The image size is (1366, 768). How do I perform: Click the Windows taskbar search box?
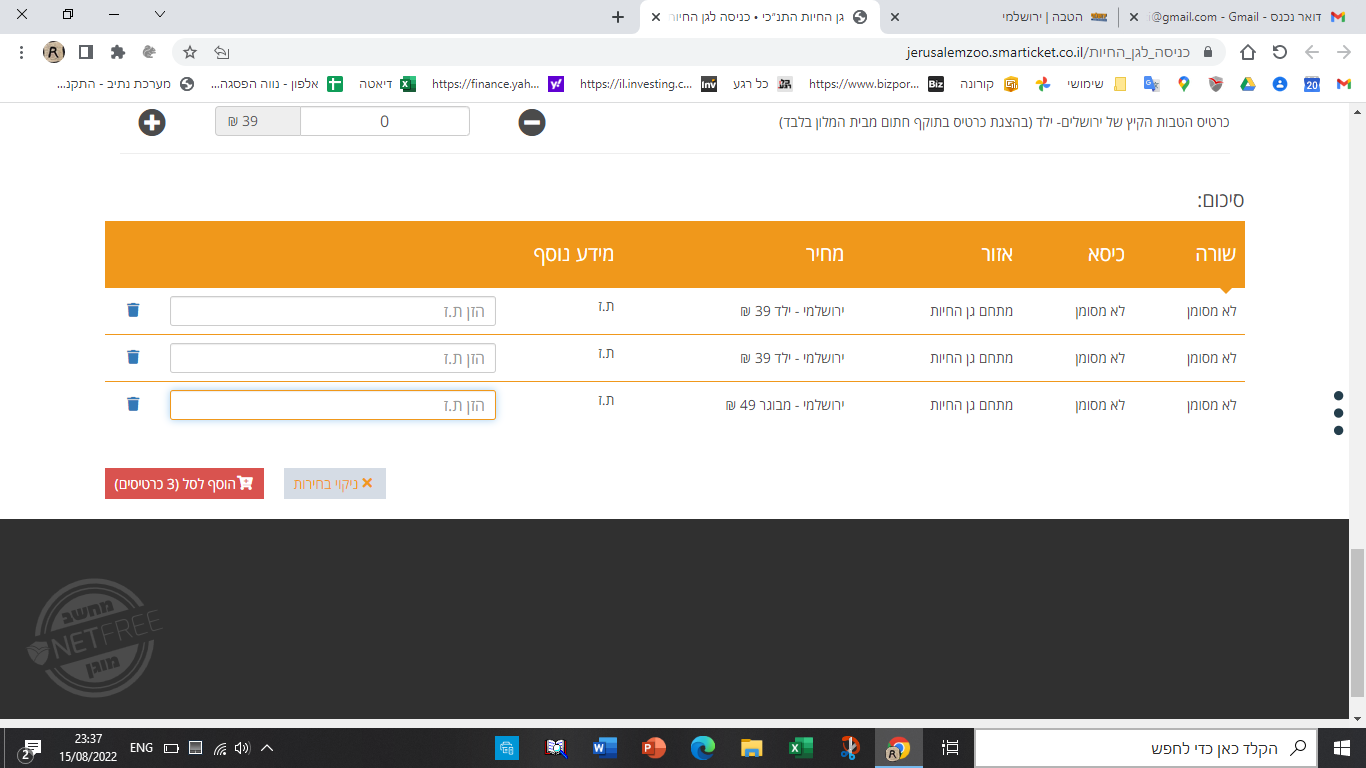click(1146, 747)
